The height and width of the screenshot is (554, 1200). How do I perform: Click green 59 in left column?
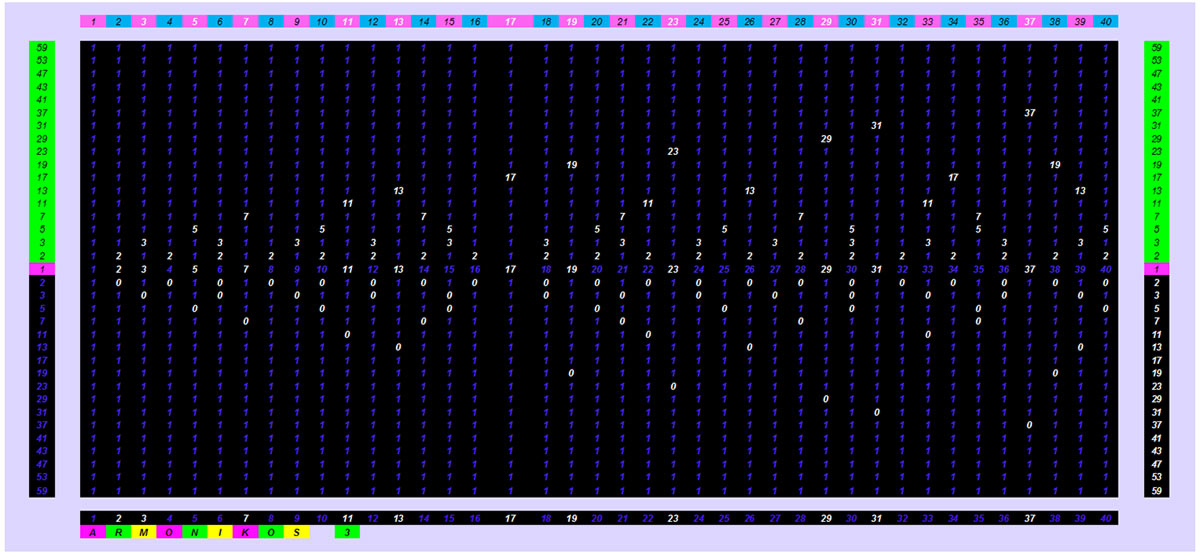coord(43,47)
